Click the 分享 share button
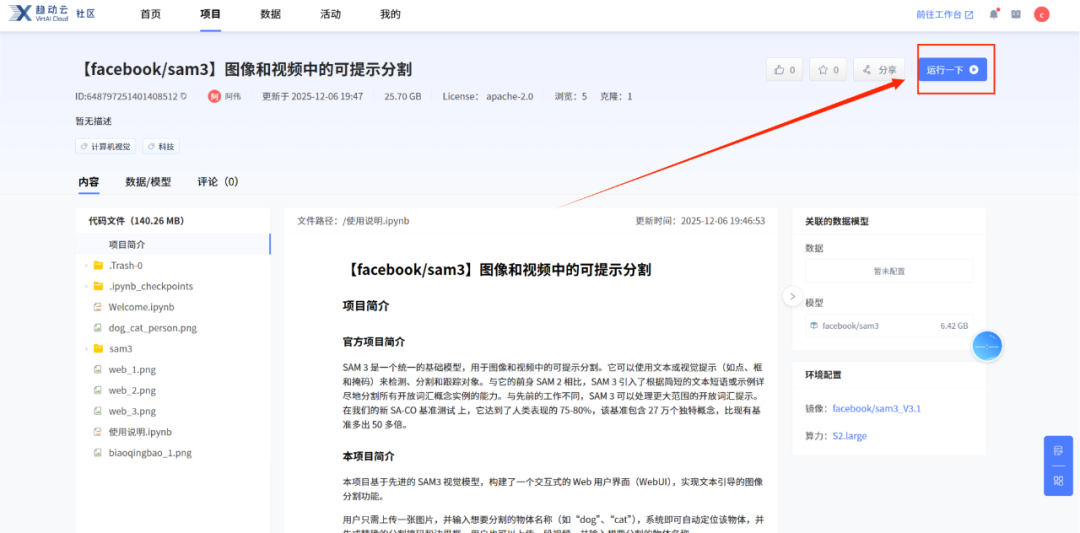The height and width of the screenshot is (533, 1080). (879, 70)
